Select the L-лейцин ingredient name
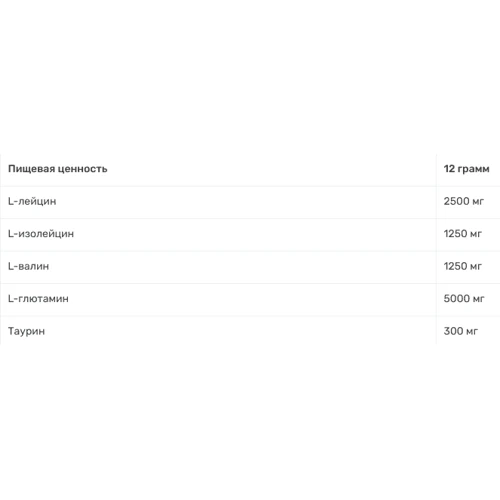This screenshot has width=500, height=500. 32,201
